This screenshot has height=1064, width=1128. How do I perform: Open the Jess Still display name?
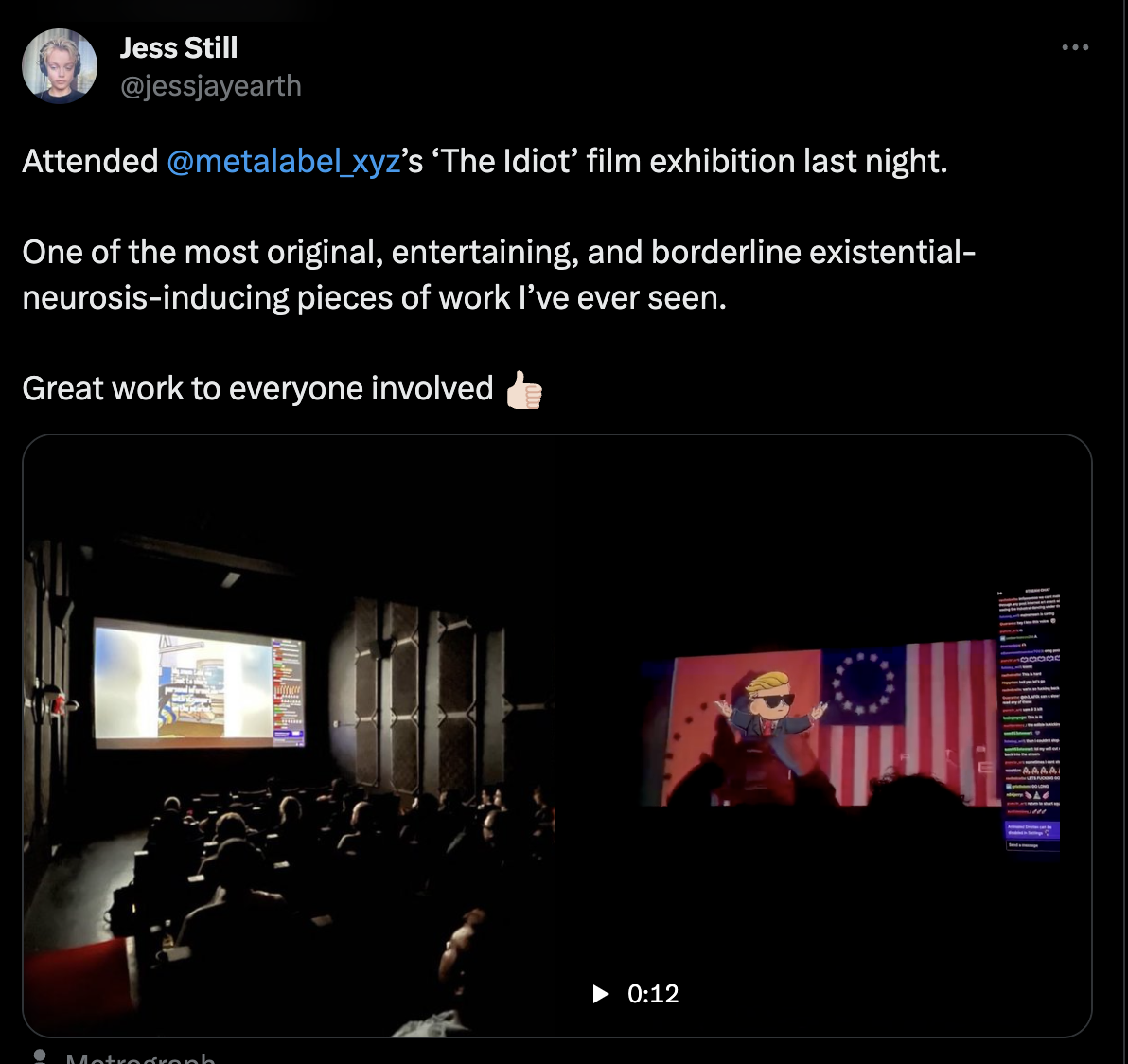[179, 48]
